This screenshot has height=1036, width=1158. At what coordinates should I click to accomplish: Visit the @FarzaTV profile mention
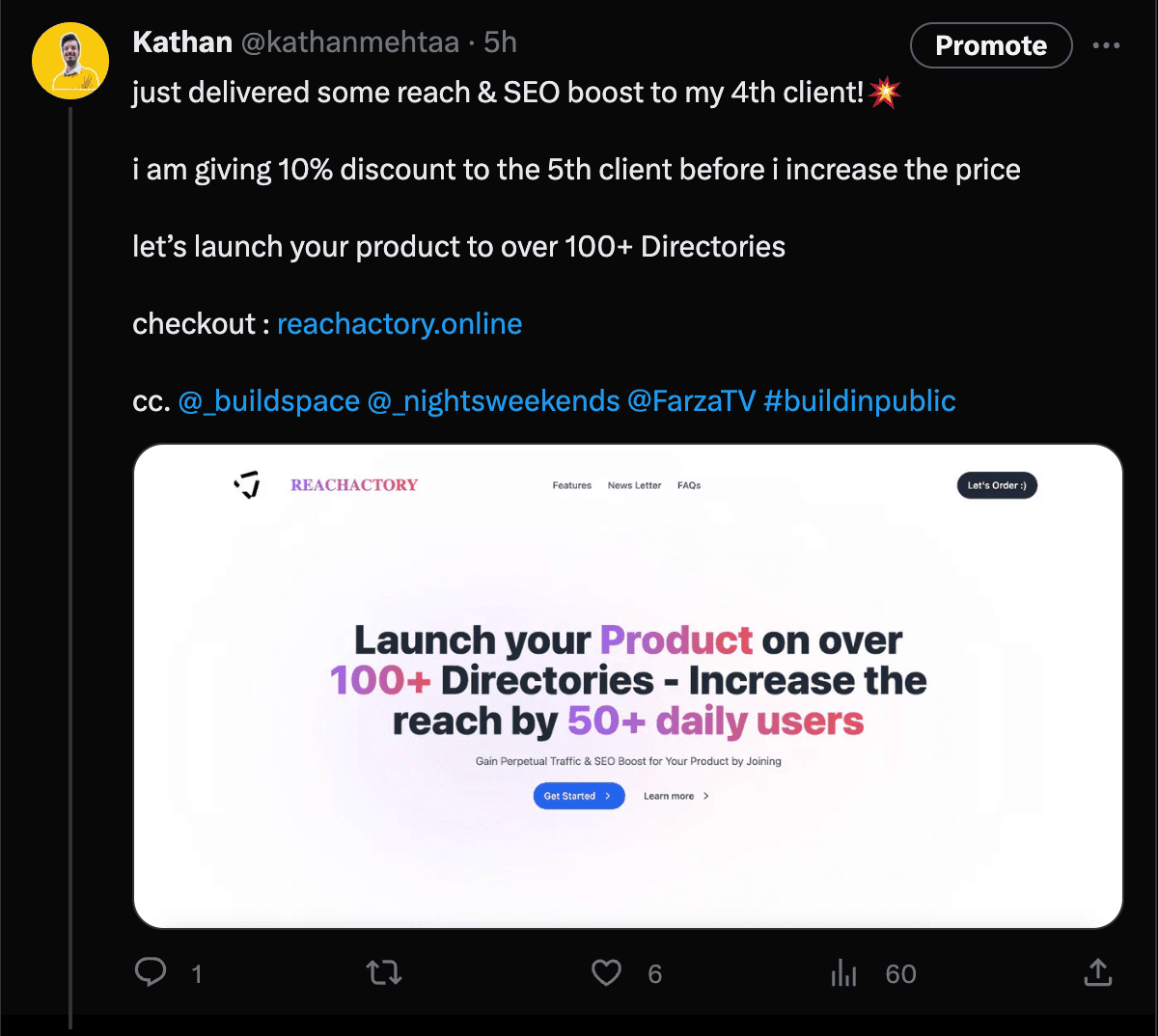click(691, 401)
